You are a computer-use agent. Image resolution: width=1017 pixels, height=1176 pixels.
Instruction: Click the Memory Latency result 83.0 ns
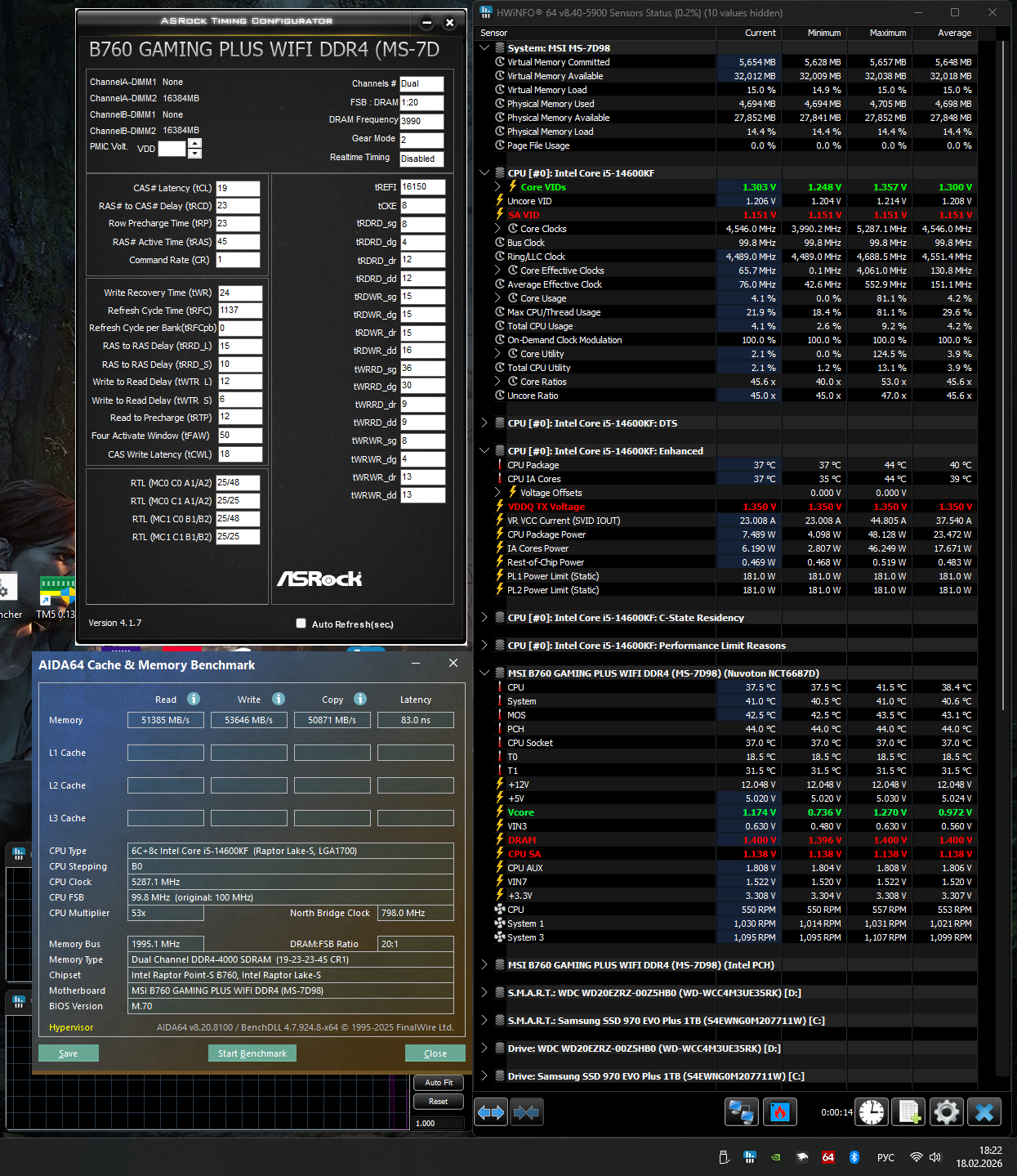(416, 720)
